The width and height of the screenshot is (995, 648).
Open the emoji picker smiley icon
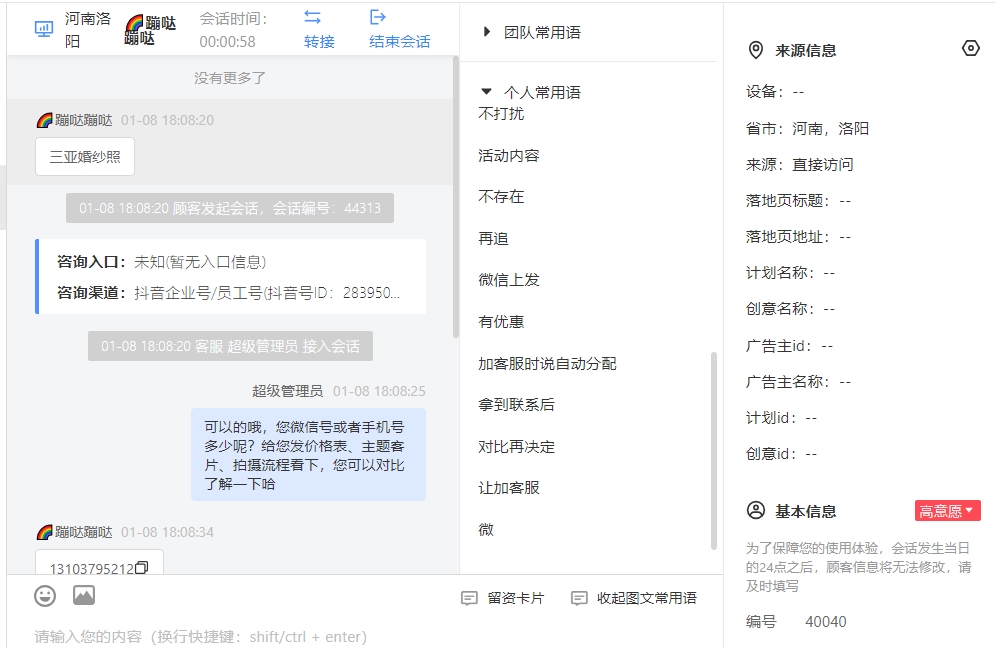click(x=45, y=596)
